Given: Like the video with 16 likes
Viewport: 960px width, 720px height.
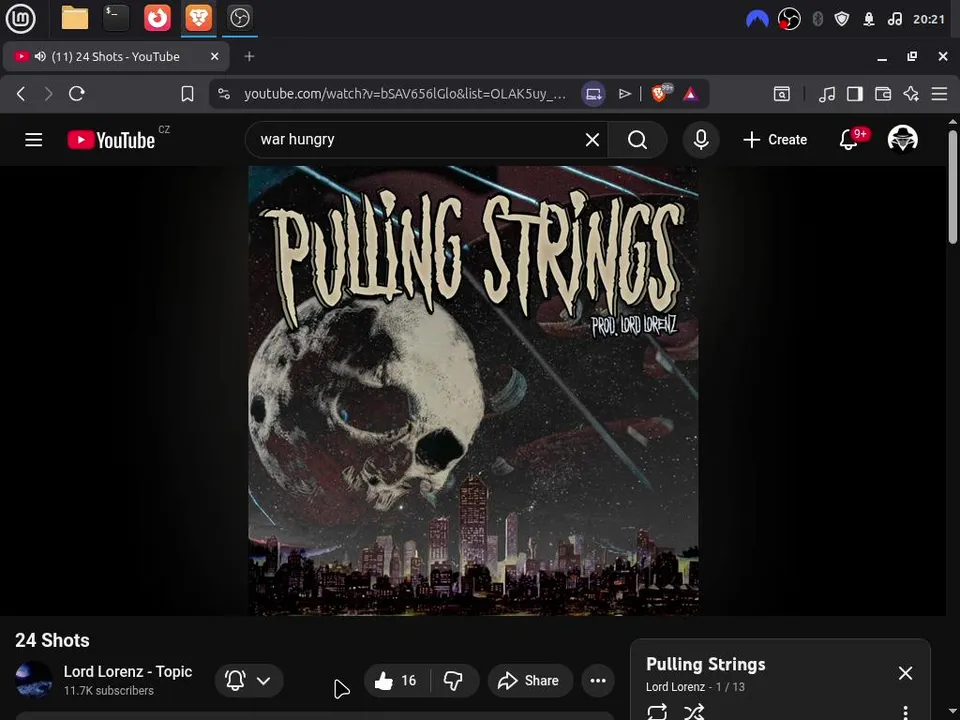Looking at the screenshot, I should click(396, 680).
